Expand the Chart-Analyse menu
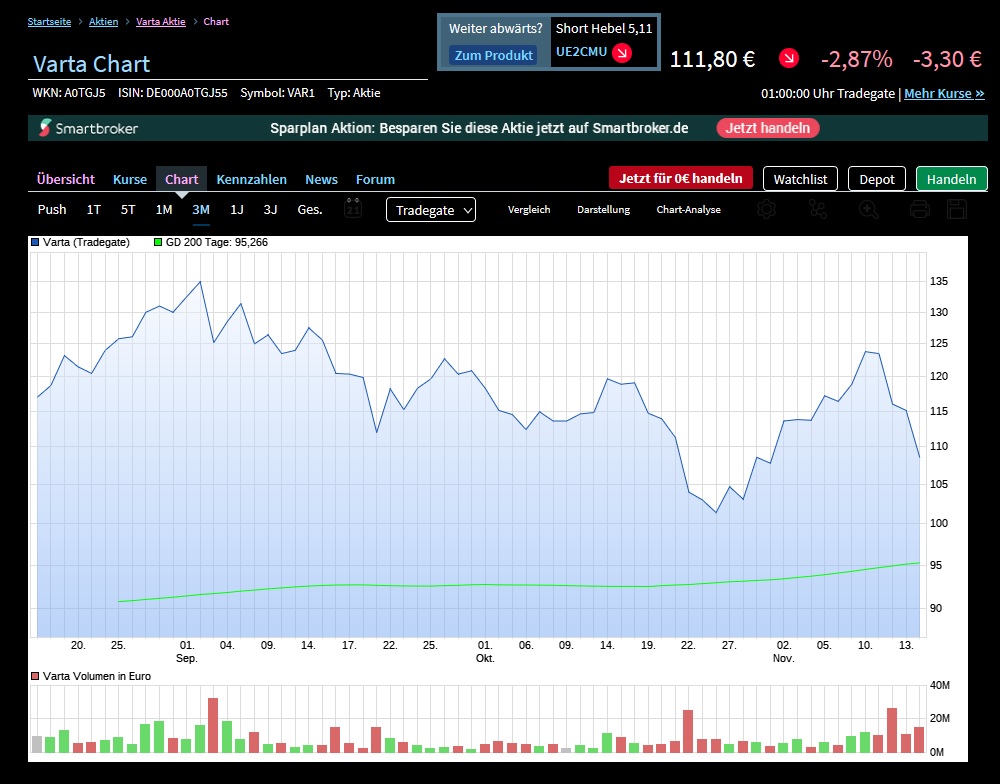Viewport: 1000px width, 784px height. click(688, 209)
